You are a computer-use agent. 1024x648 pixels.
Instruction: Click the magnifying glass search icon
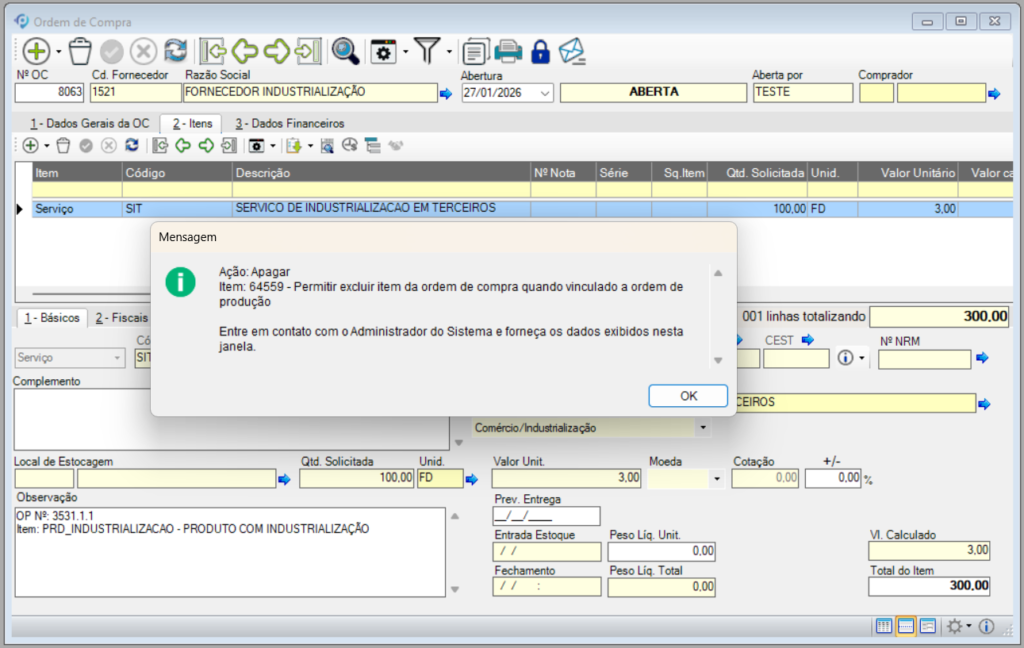click(x=345, y=51)
